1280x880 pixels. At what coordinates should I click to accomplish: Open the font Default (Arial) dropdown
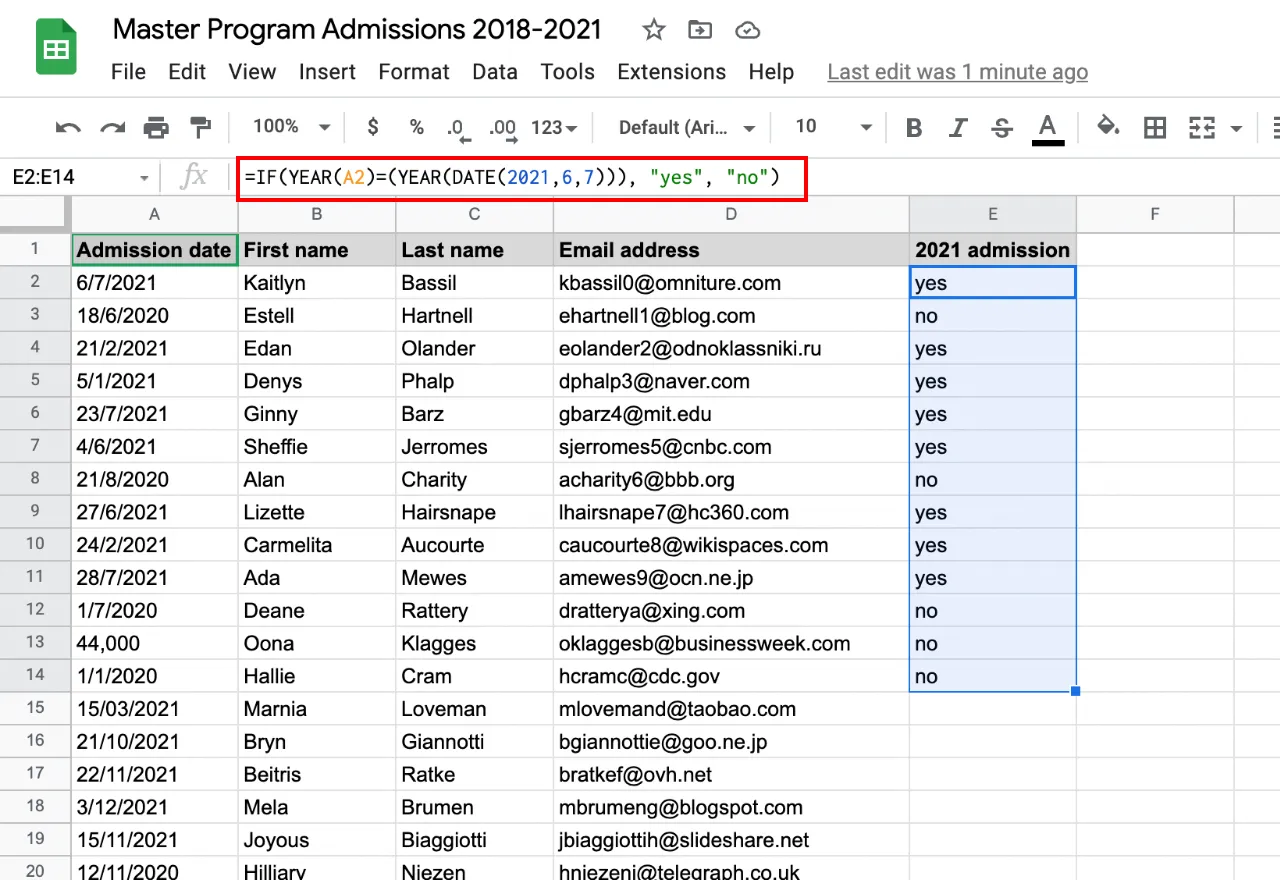687,127
